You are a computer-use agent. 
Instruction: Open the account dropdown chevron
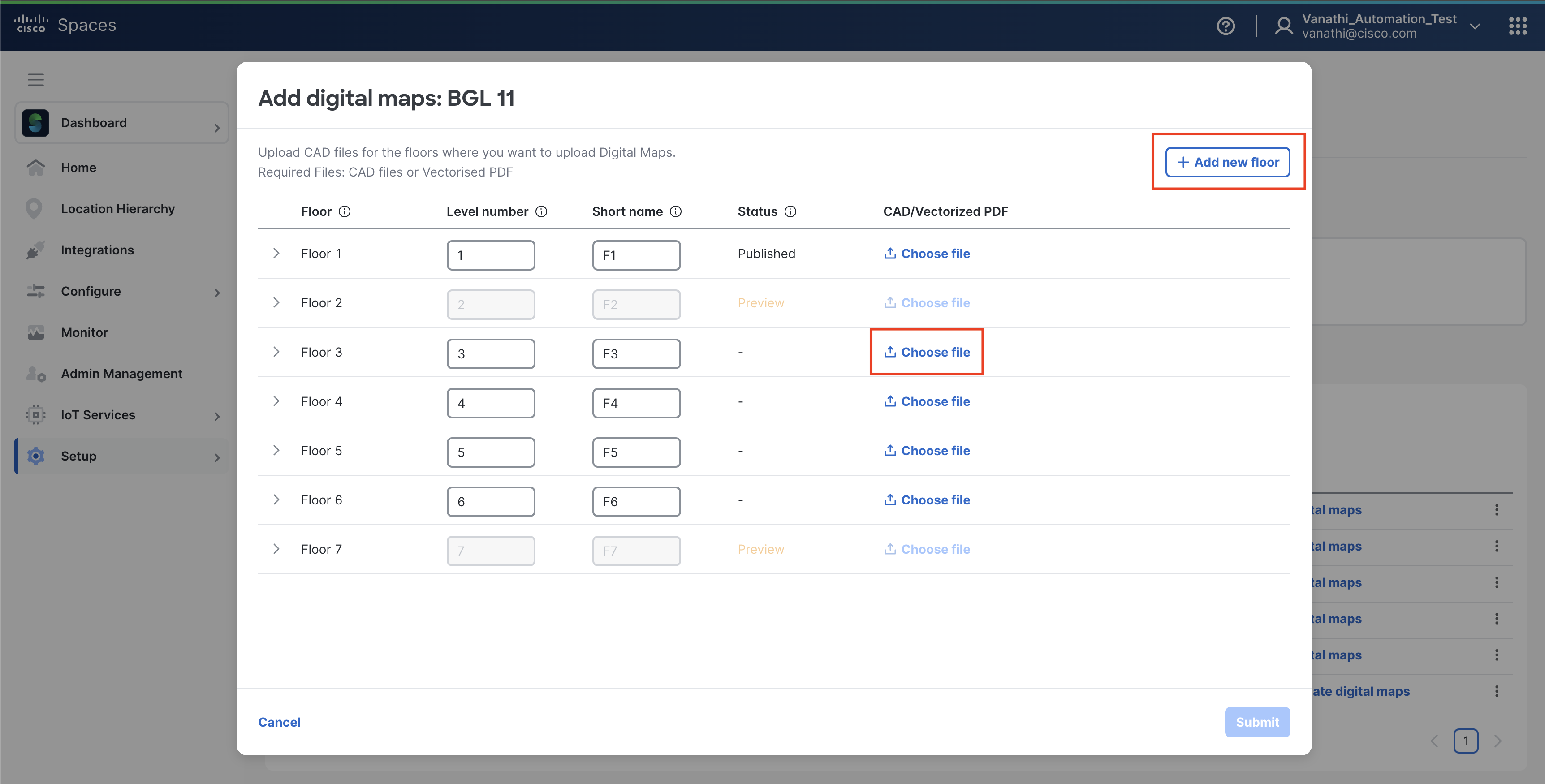pos(1475,26)
